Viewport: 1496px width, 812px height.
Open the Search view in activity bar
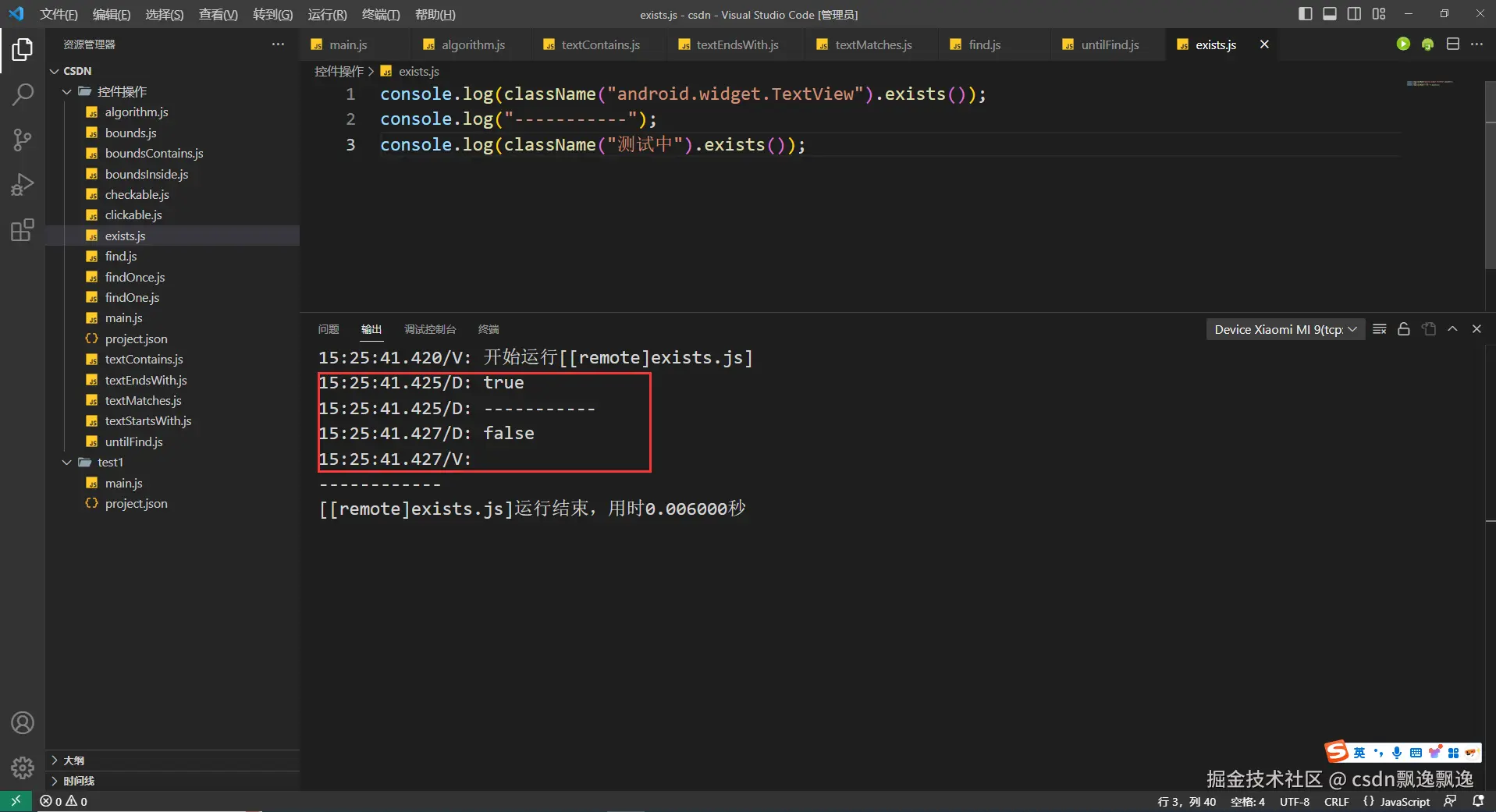pos(23,95)
